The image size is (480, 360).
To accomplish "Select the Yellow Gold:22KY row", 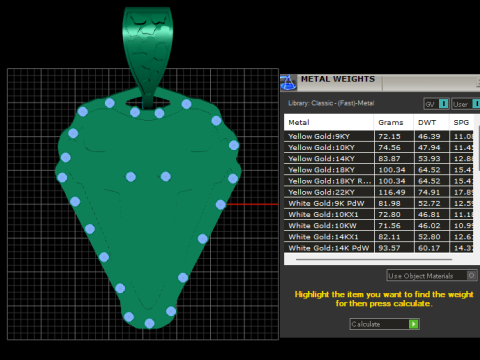I will click(x=378, y=192).
